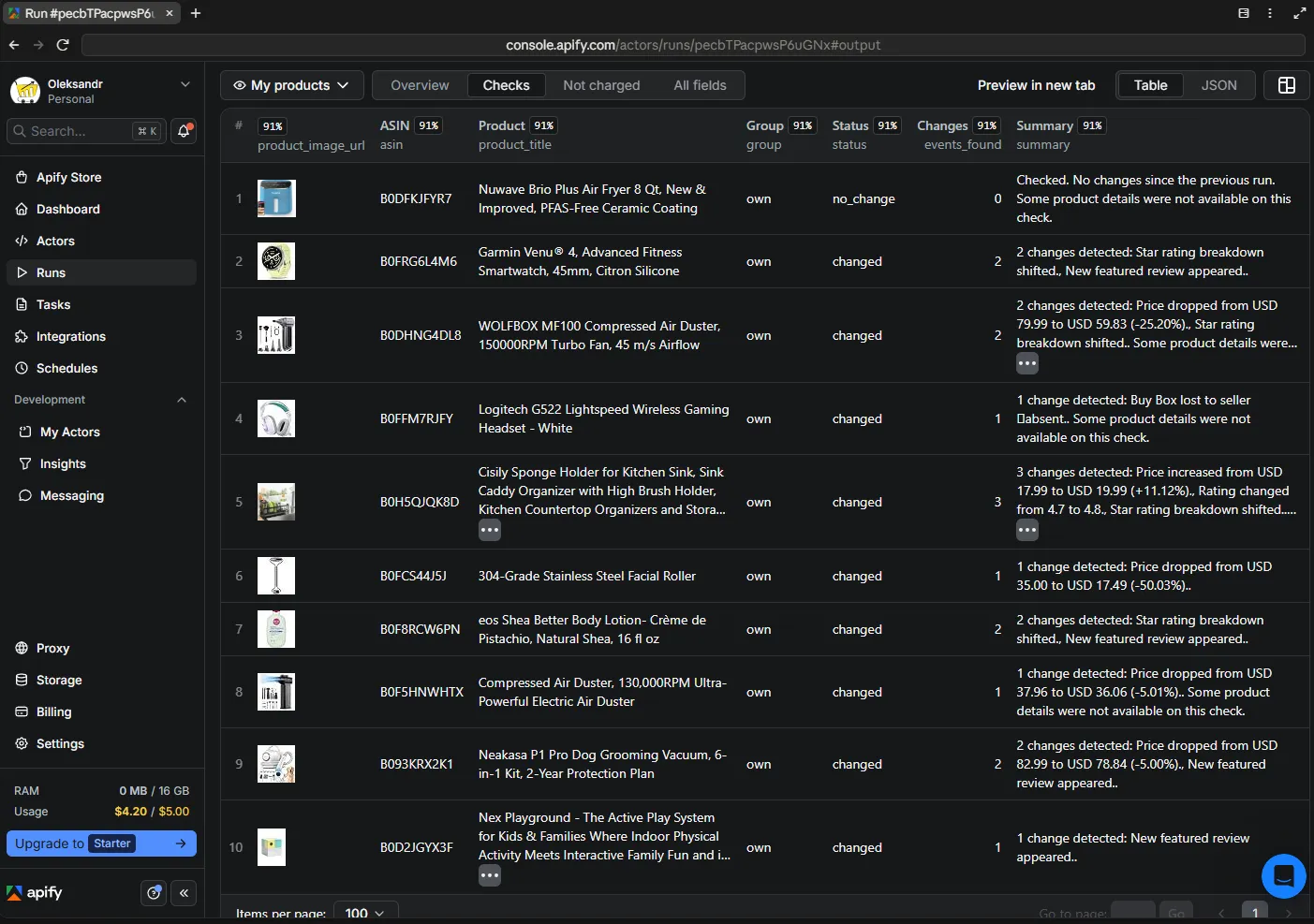Switch output view to Table
This screenshot has height=924, width=1314.
(1150, 85)
